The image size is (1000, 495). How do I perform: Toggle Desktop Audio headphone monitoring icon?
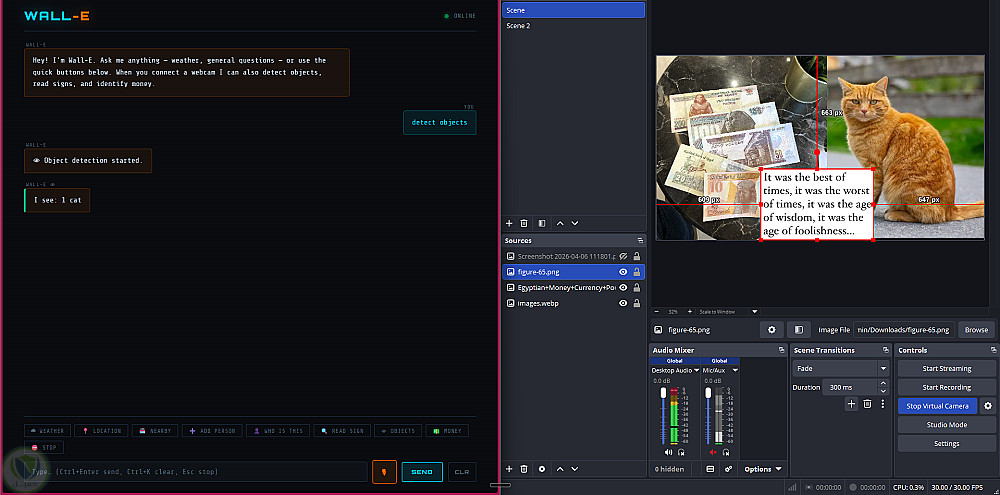[x=681, y=452]
